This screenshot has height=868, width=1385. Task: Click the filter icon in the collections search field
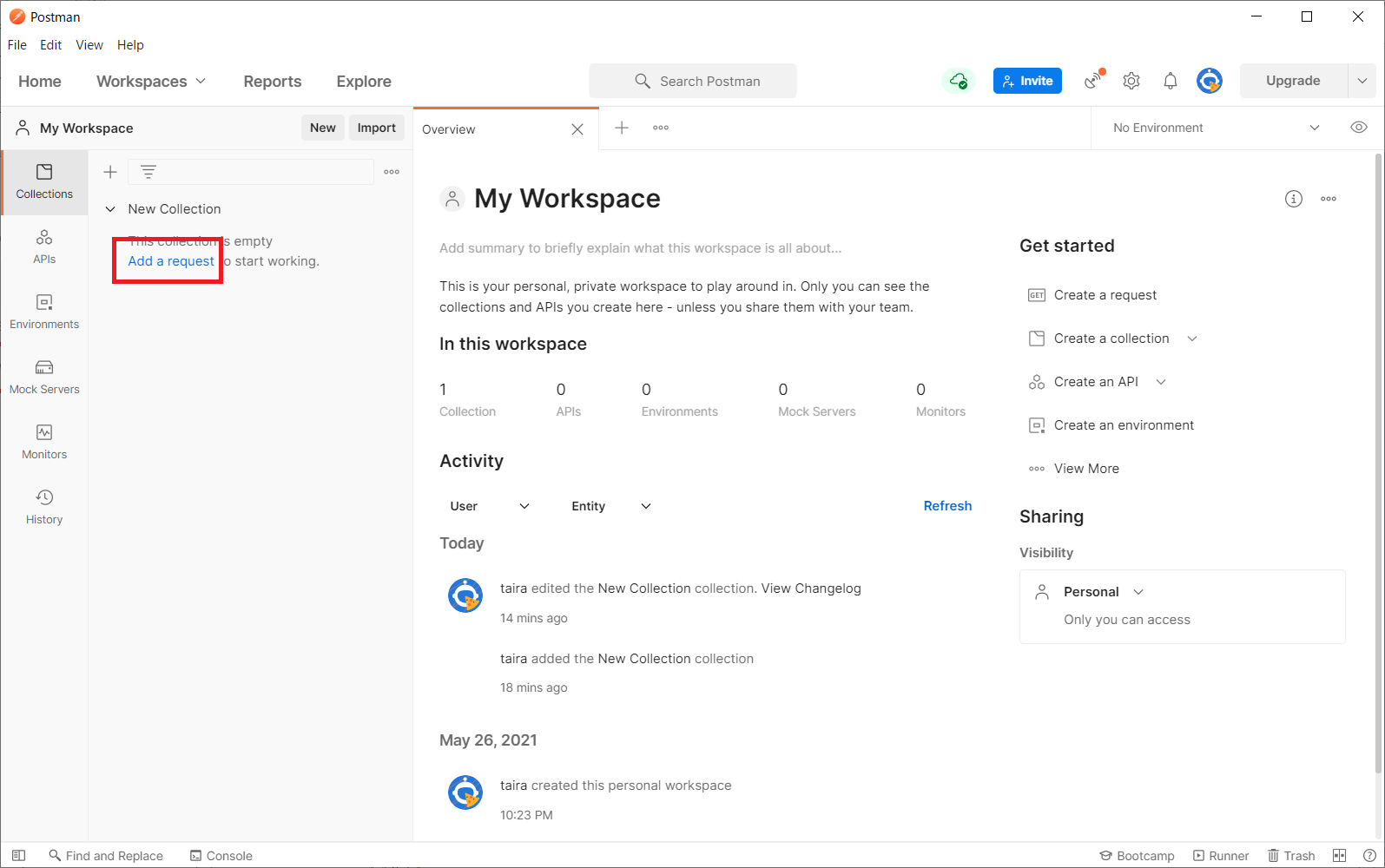148,172
